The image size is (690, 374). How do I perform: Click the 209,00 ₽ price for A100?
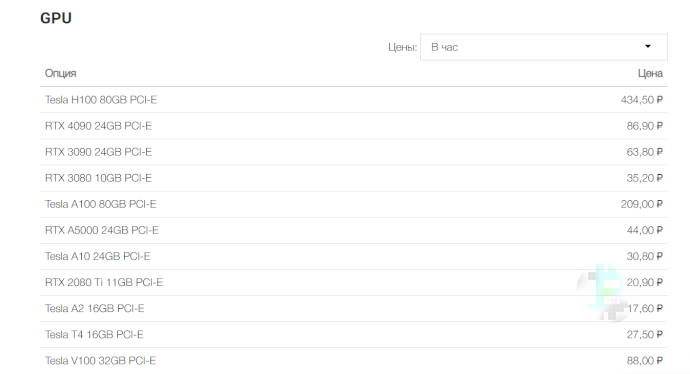click(642, 204)
